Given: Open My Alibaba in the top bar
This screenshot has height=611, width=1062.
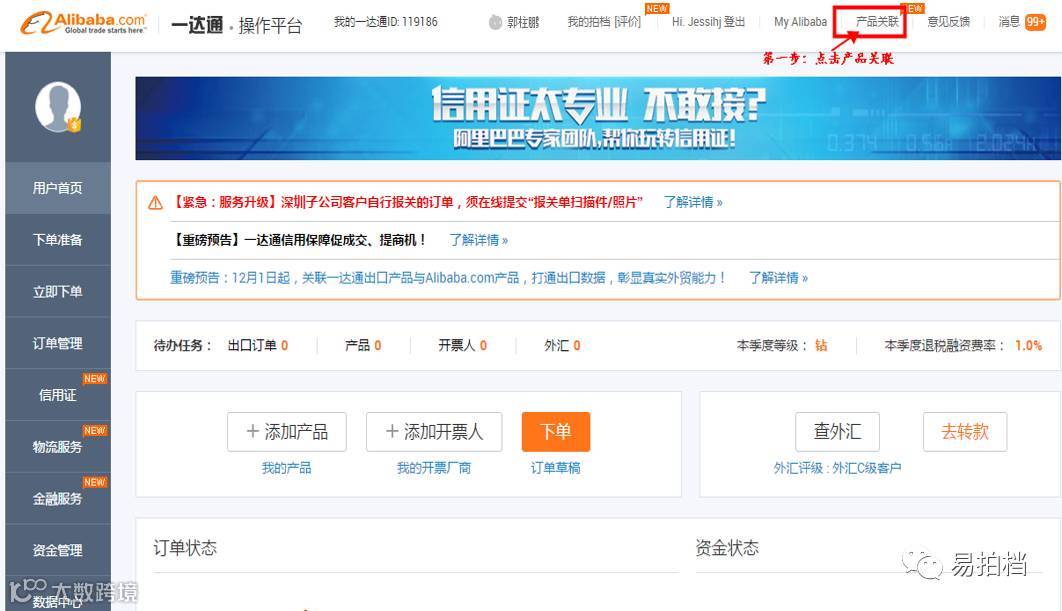Looking at the screenshot, I should 800,22.
